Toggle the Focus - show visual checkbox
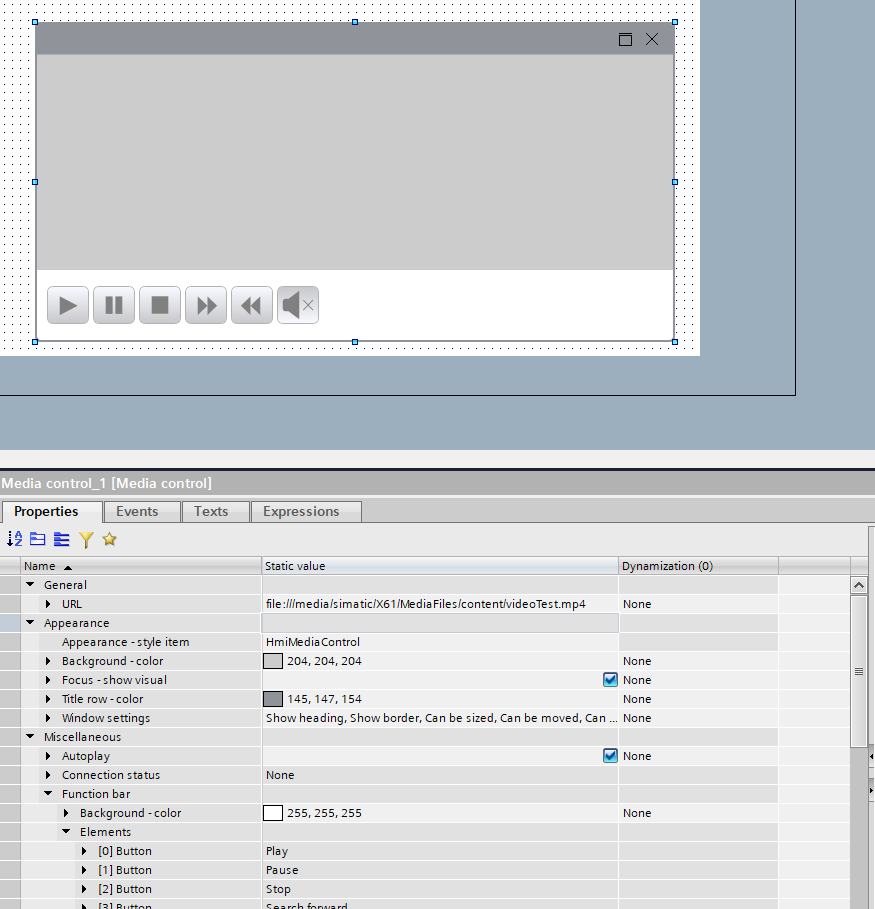Viewport: 875px width, 909px height. point(610,680)
